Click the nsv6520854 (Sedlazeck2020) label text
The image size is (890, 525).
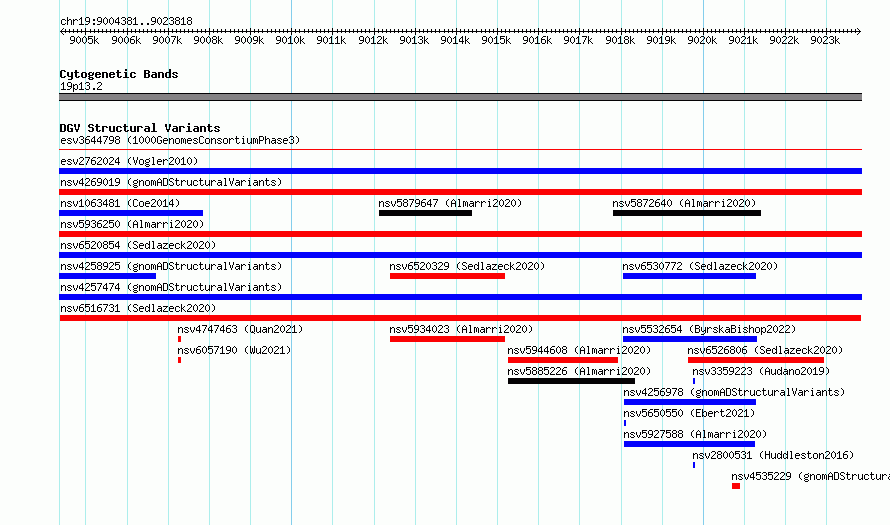point(138,245)
